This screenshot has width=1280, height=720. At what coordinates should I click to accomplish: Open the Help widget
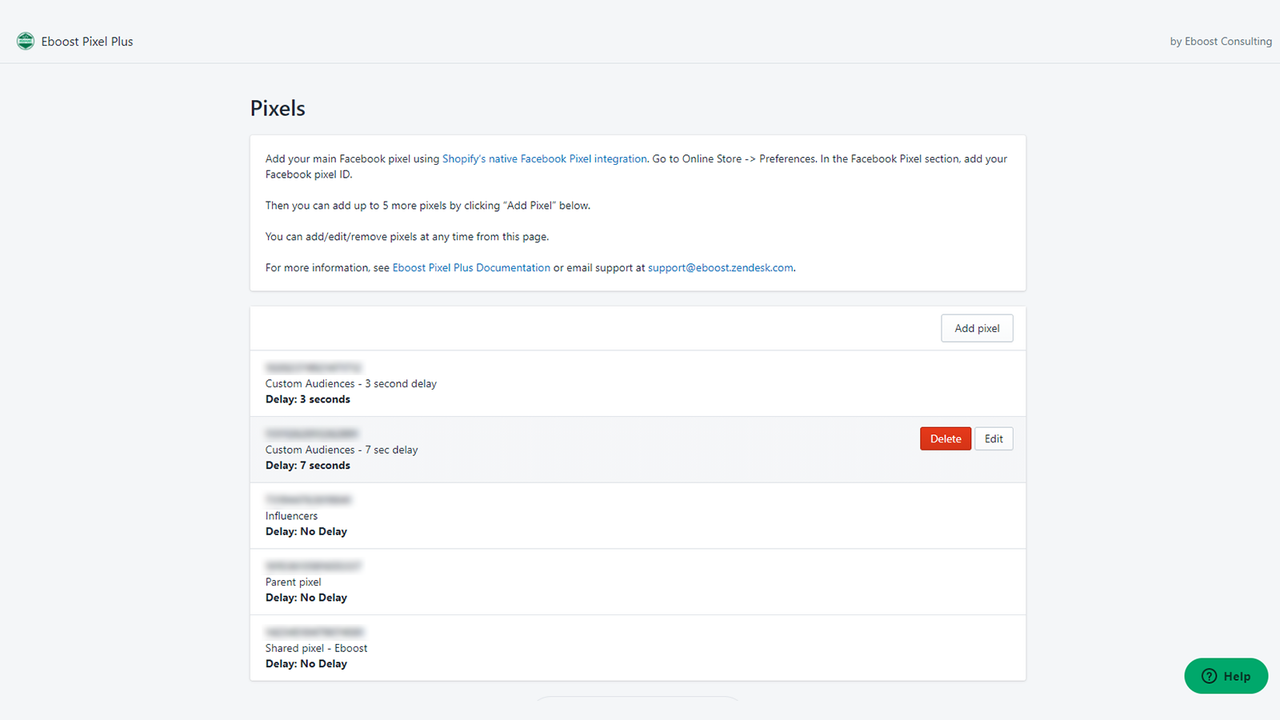1226,676
